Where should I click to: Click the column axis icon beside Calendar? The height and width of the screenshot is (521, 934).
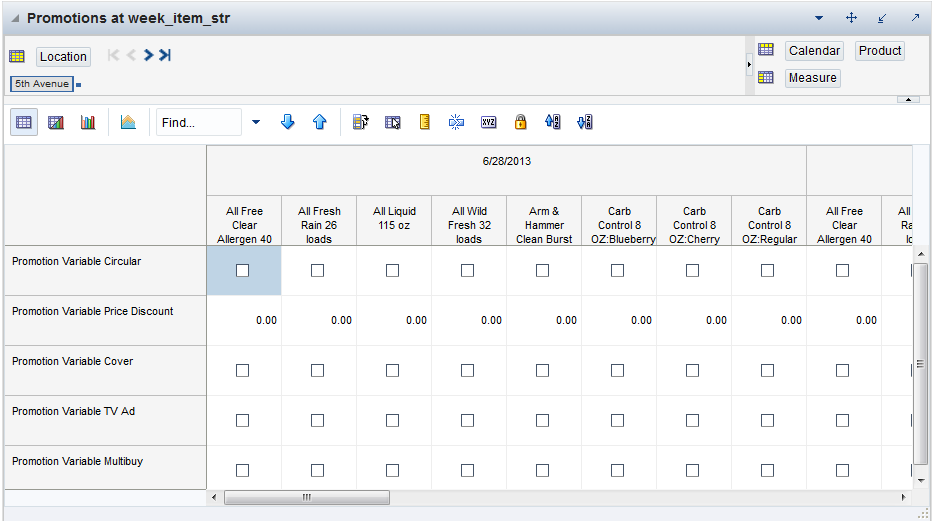(766, 49)
